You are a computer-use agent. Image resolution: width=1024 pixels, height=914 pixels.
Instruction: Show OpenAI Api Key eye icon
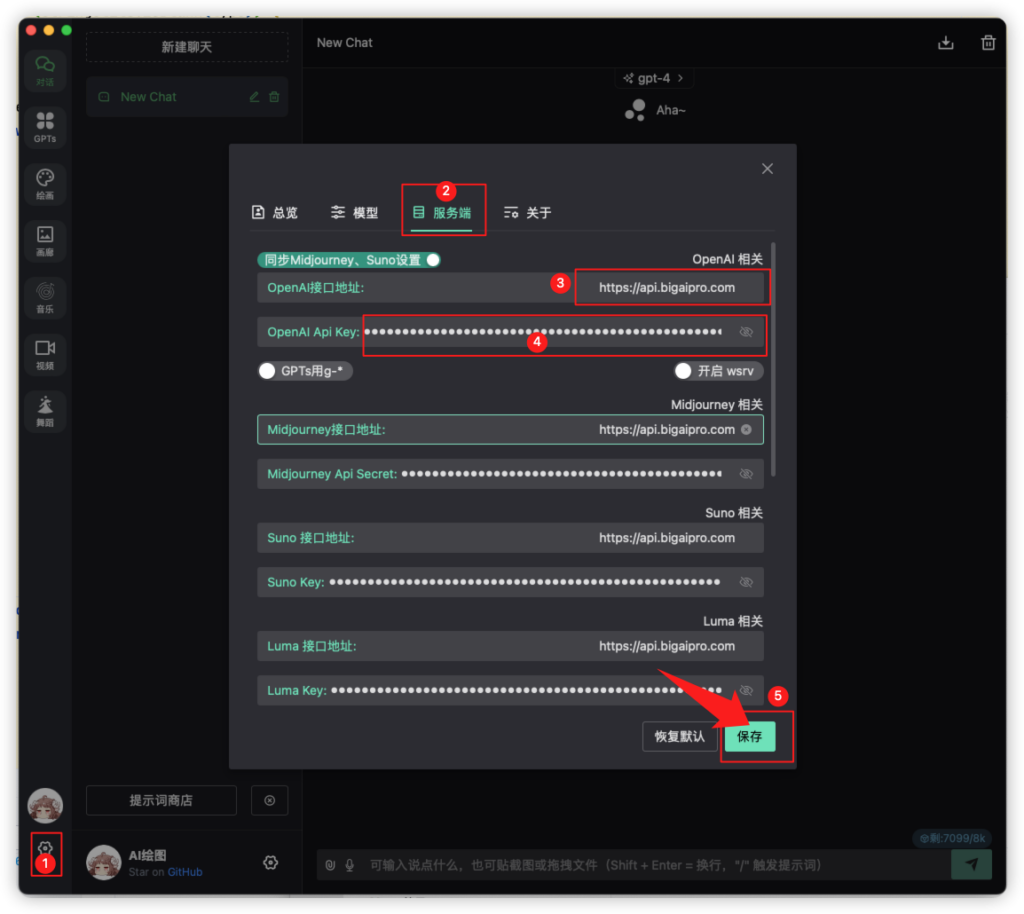click(746, 332)
